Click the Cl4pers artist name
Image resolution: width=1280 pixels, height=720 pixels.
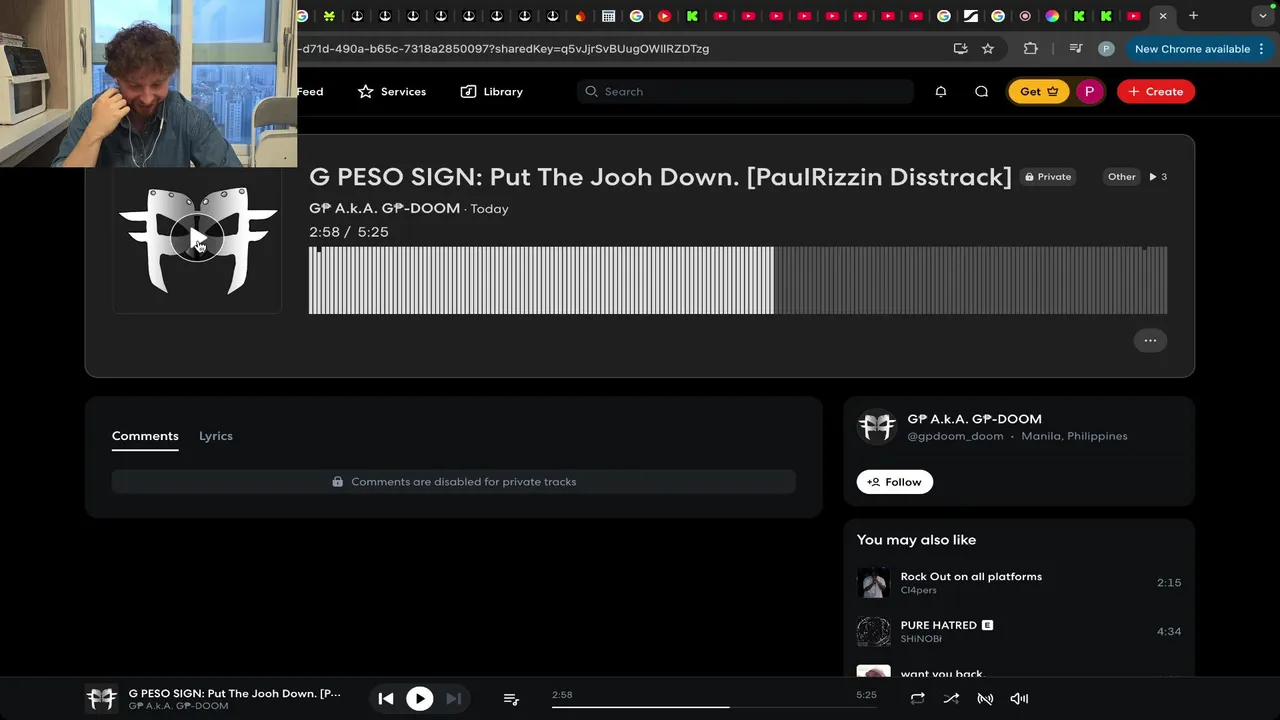click(x=918, y=590)
